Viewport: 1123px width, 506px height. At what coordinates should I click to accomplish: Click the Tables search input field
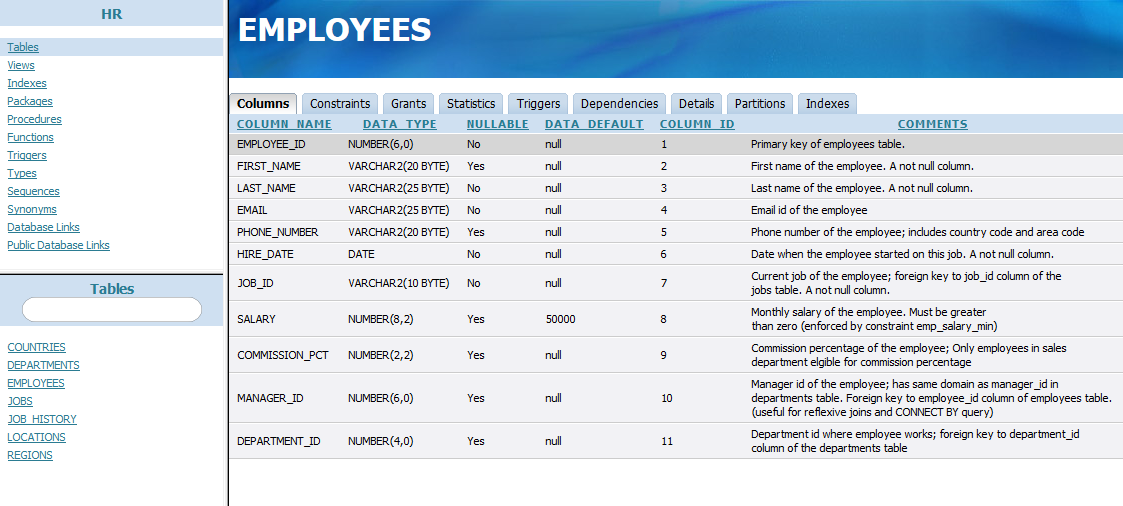pos(112,310)
